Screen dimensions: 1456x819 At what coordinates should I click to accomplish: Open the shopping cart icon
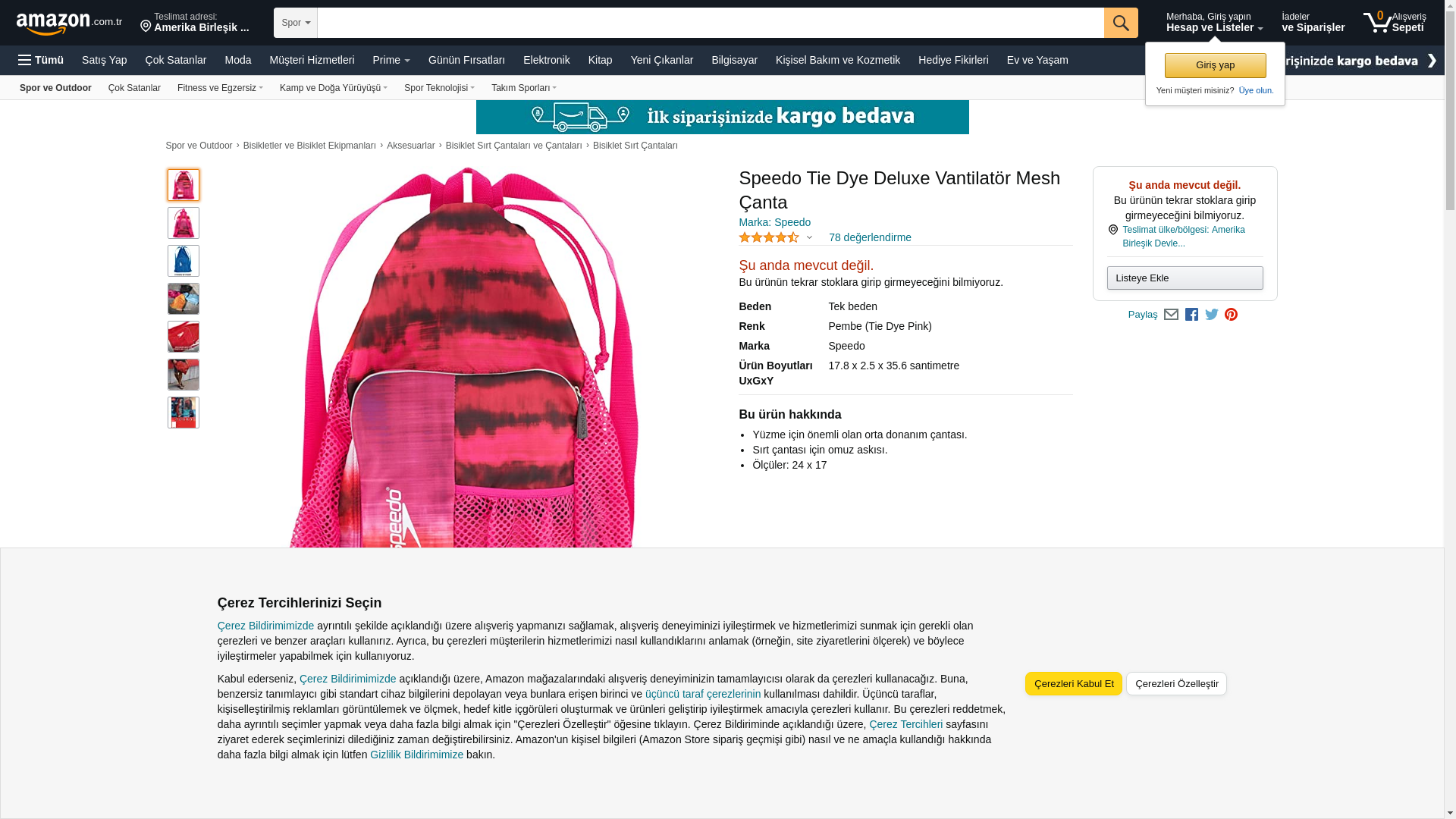pyautogui.click(x=1394, y=22)
